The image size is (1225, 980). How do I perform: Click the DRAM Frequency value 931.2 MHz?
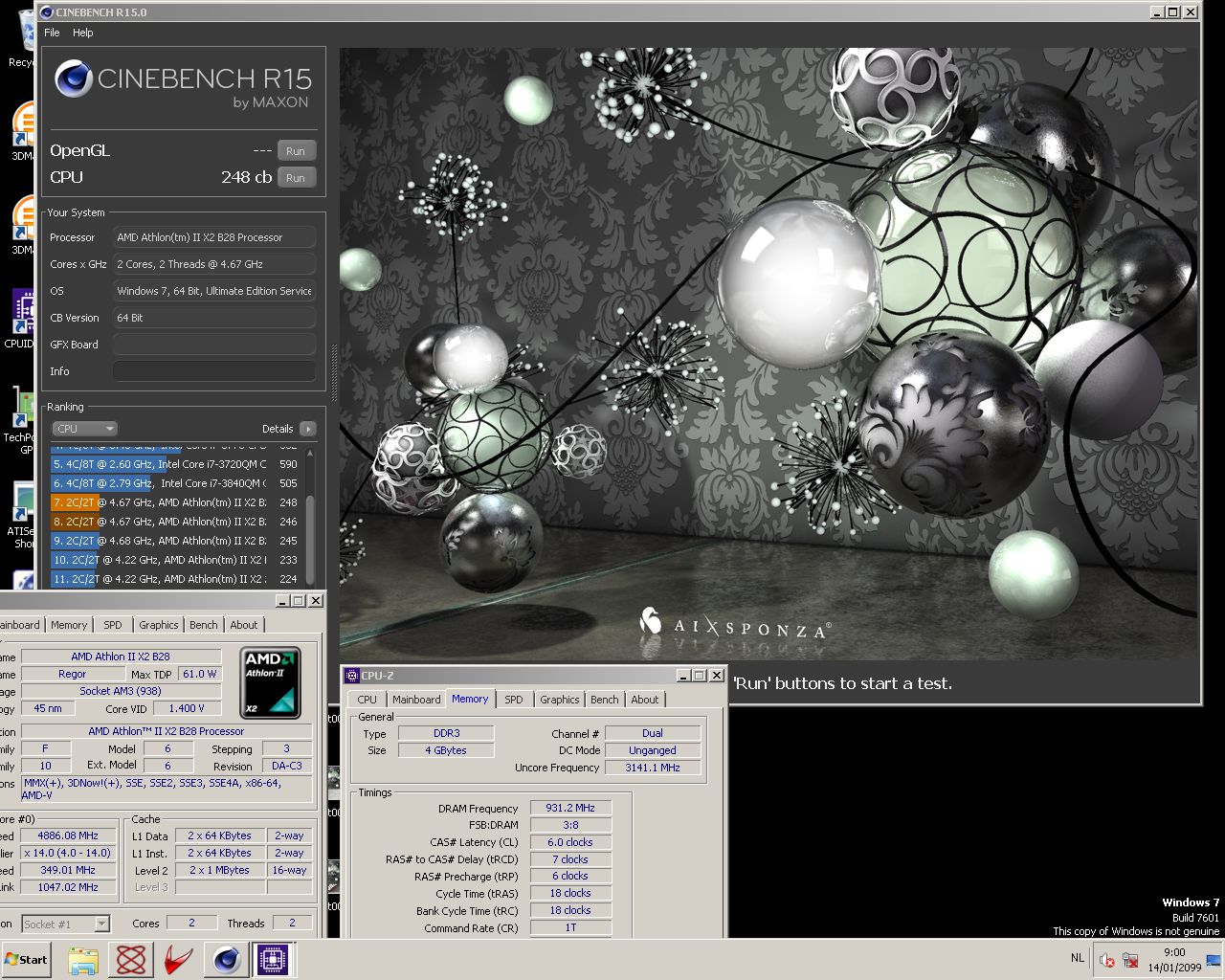pos(570,808)
